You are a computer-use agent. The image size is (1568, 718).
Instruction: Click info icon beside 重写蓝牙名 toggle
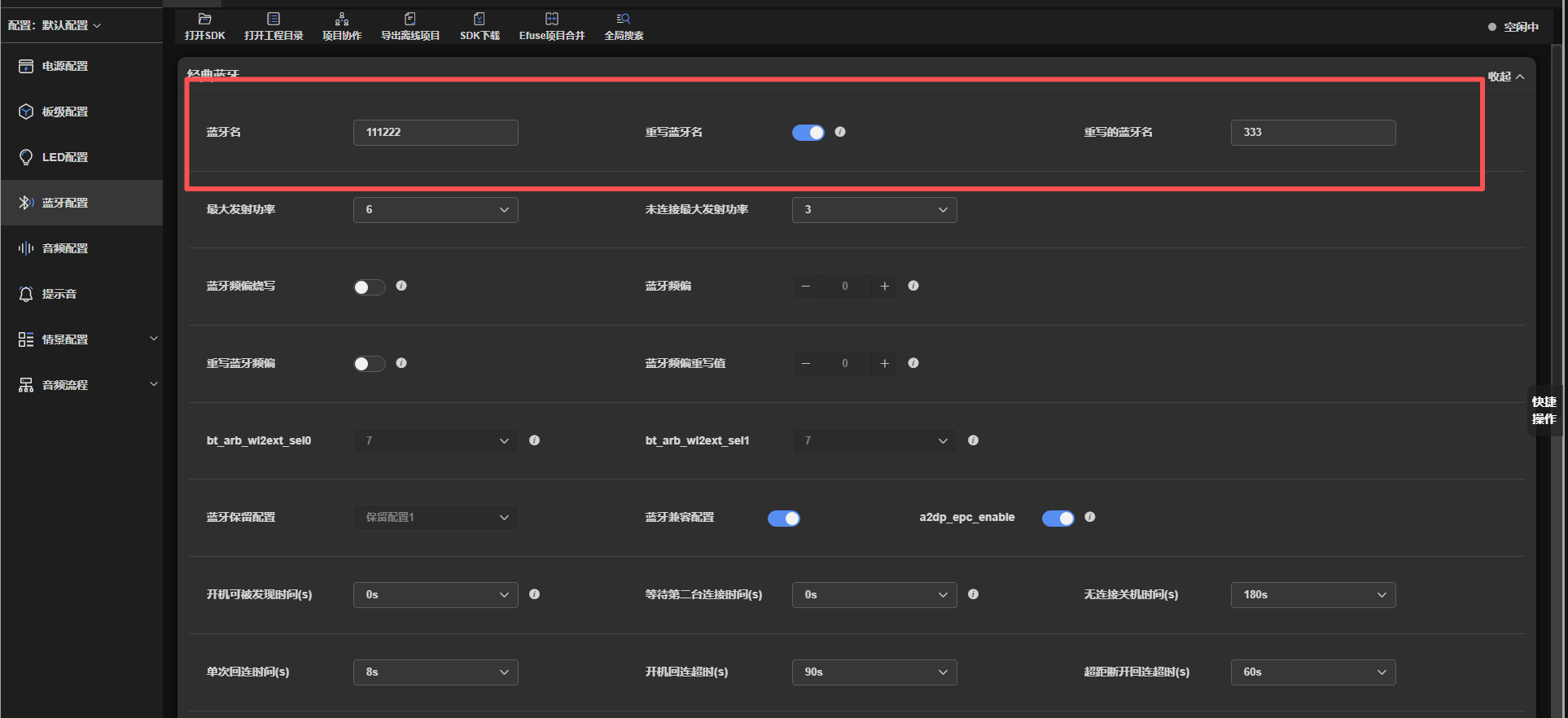tap(840, 132)
